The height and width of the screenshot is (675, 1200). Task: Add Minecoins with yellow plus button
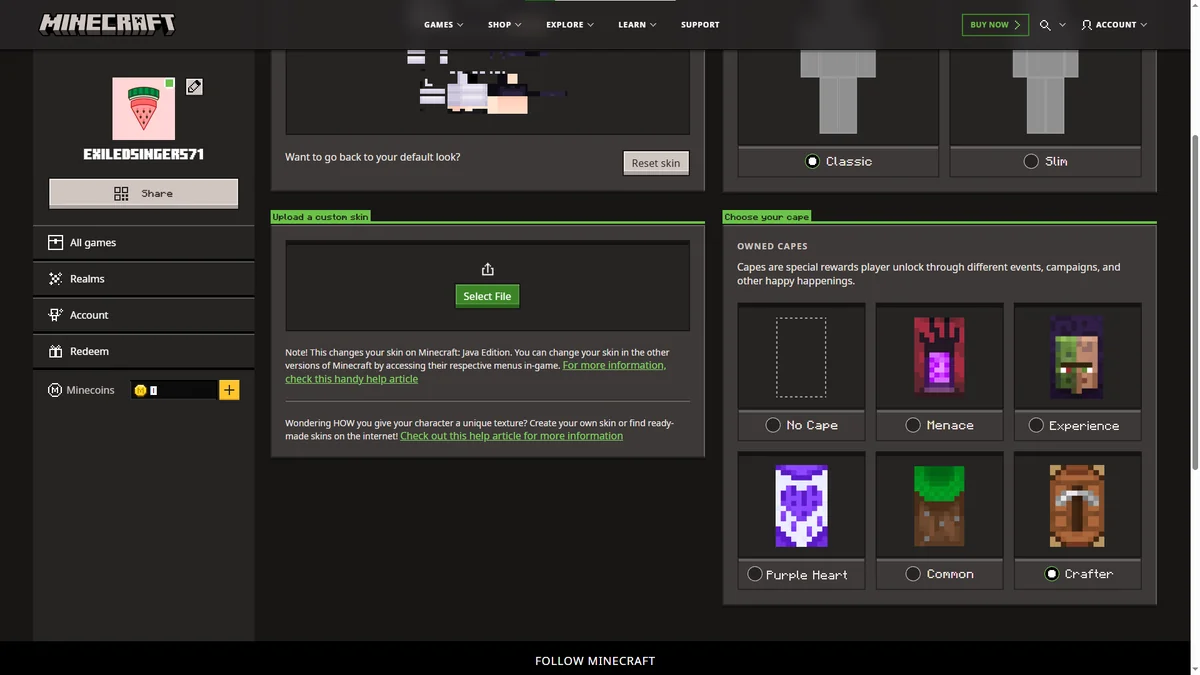(229, 390)
